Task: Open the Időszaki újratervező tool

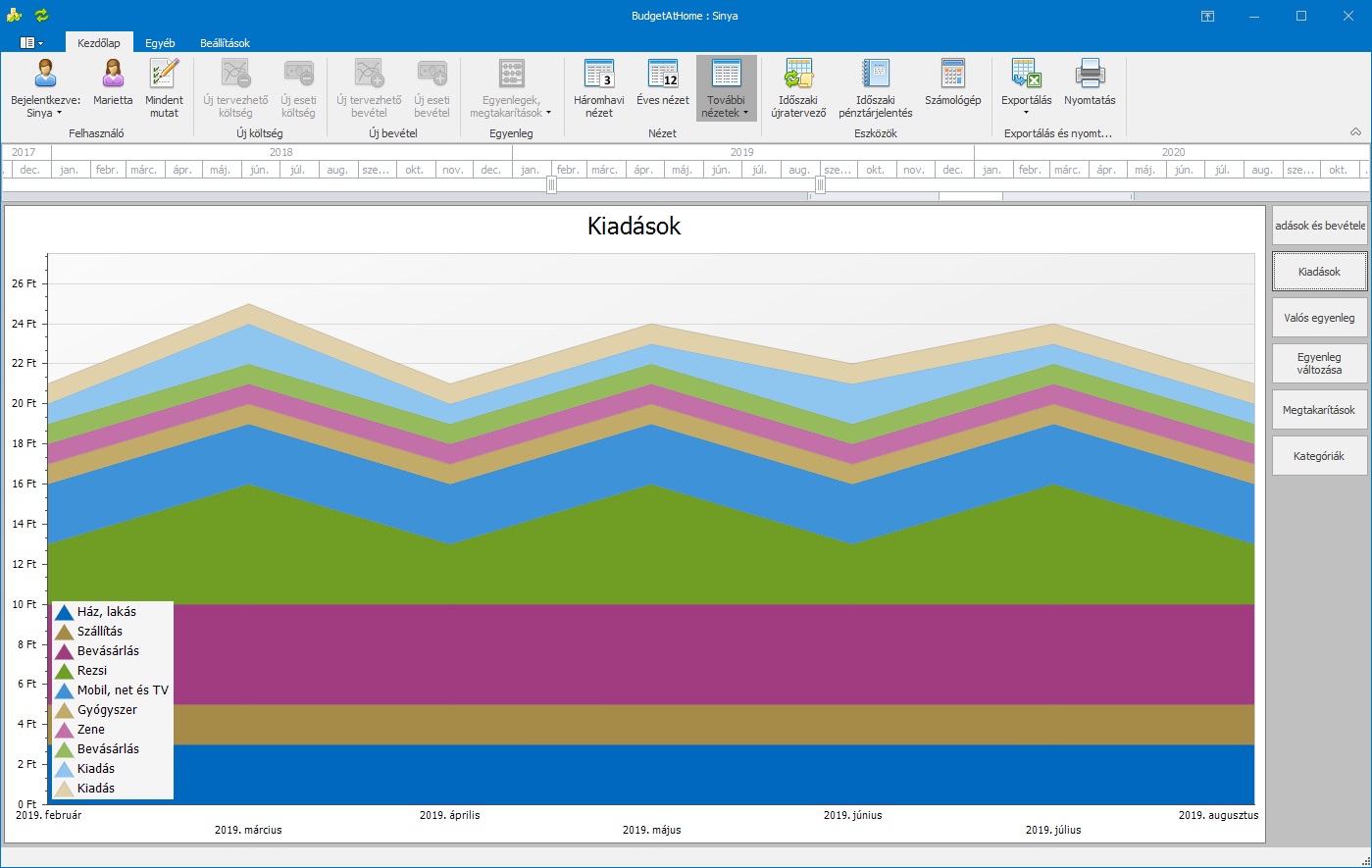Action: 799,87
